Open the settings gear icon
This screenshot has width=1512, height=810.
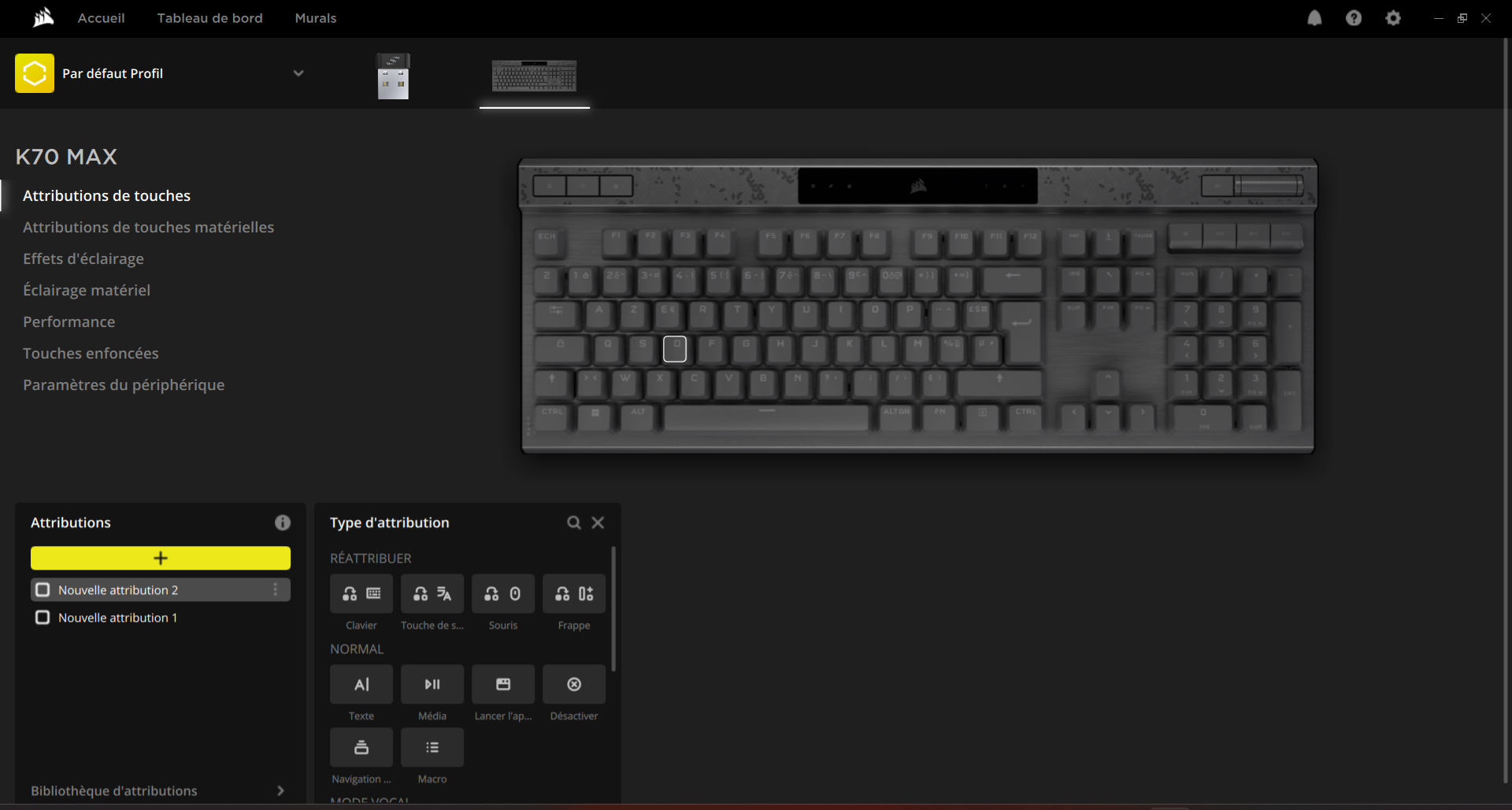[x=1393, y=18]
